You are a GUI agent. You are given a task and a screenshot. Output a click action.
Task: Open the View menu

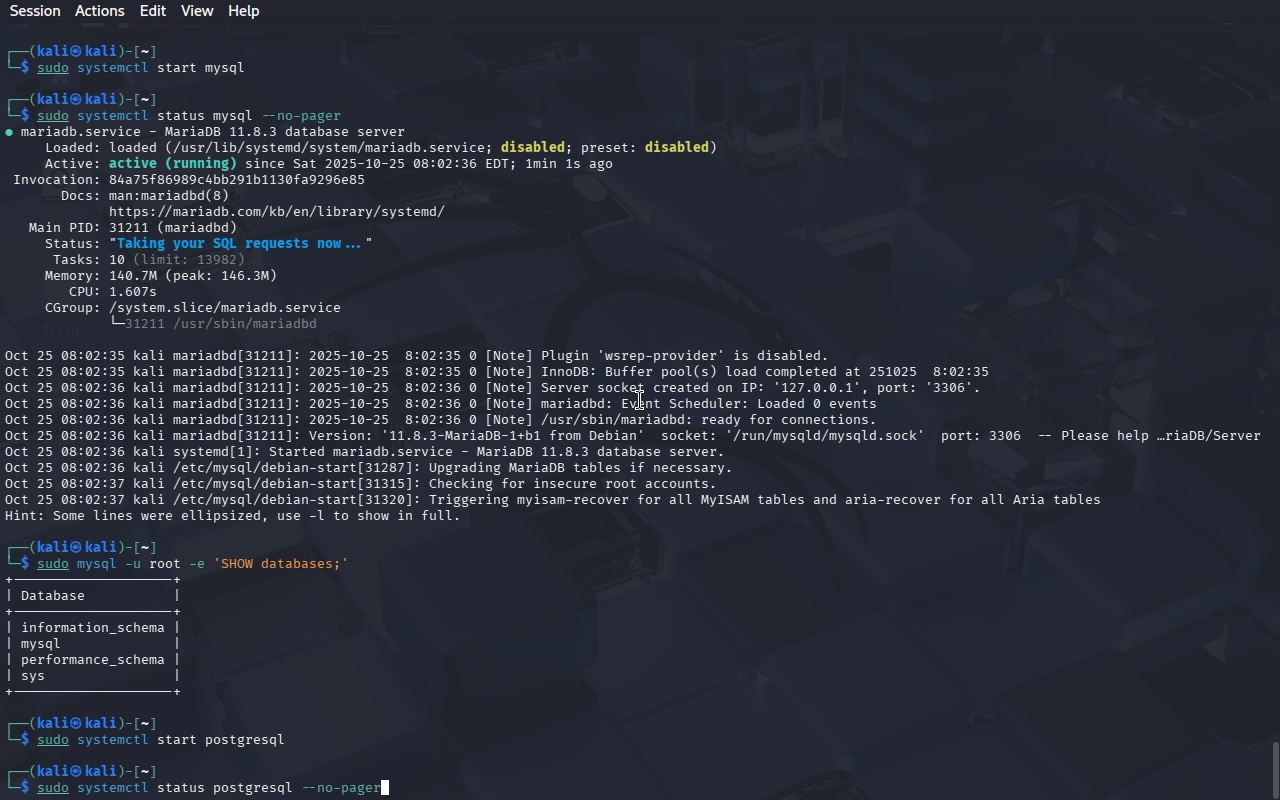197,11
